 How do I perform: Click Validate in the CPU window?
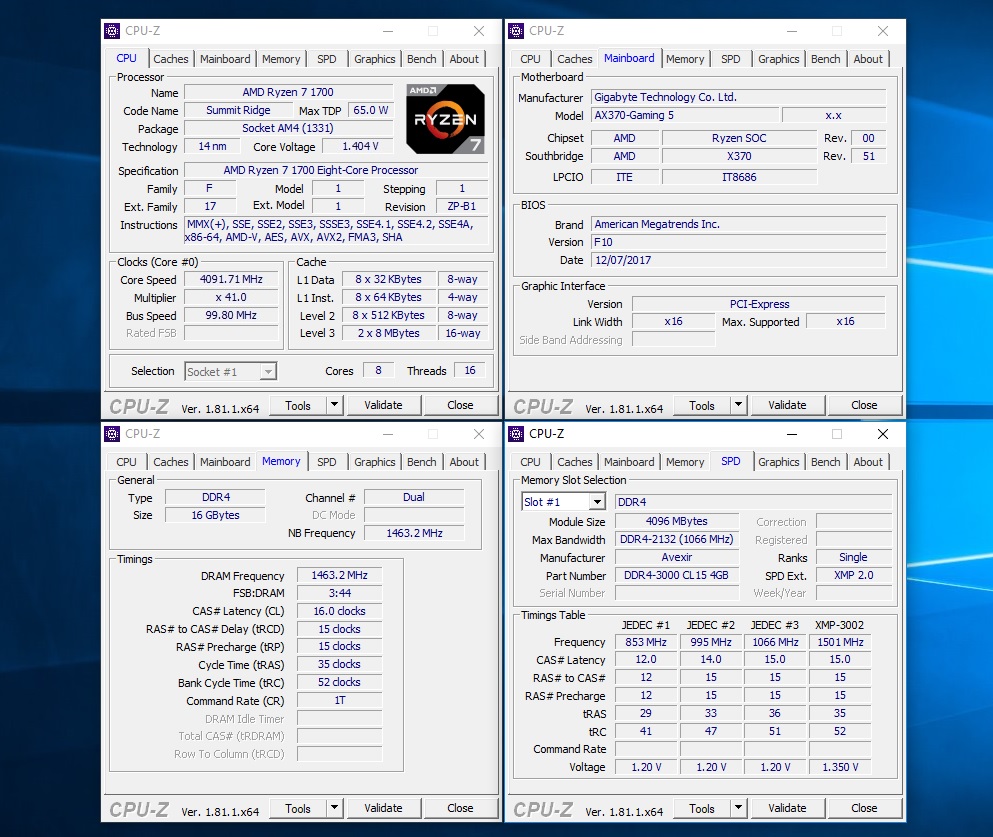pyautogui.click(x=383, y=405)
